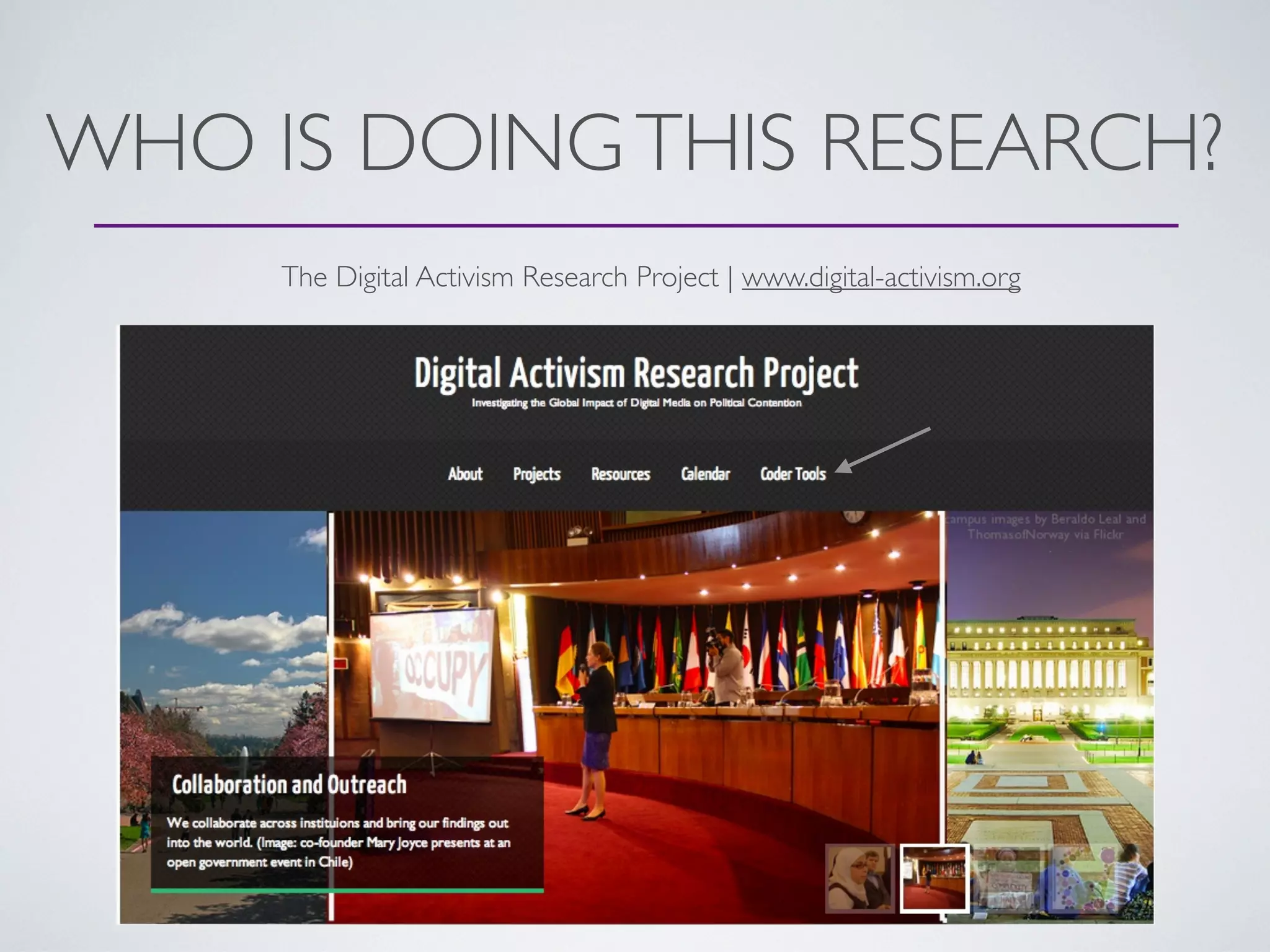
Task: Go to the Resources page
Action: 620,474
